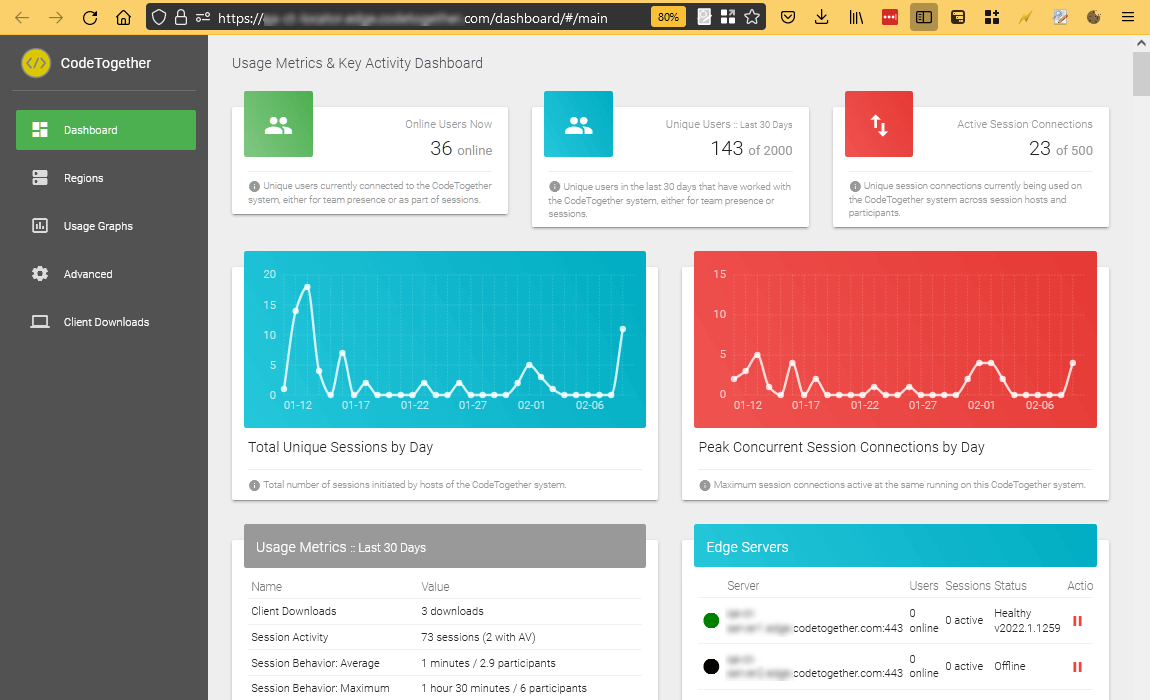Click '1 hour 30 minutes / 6 participants'
The height and width of the screenshot is (700, 1150).
point(504,688)
